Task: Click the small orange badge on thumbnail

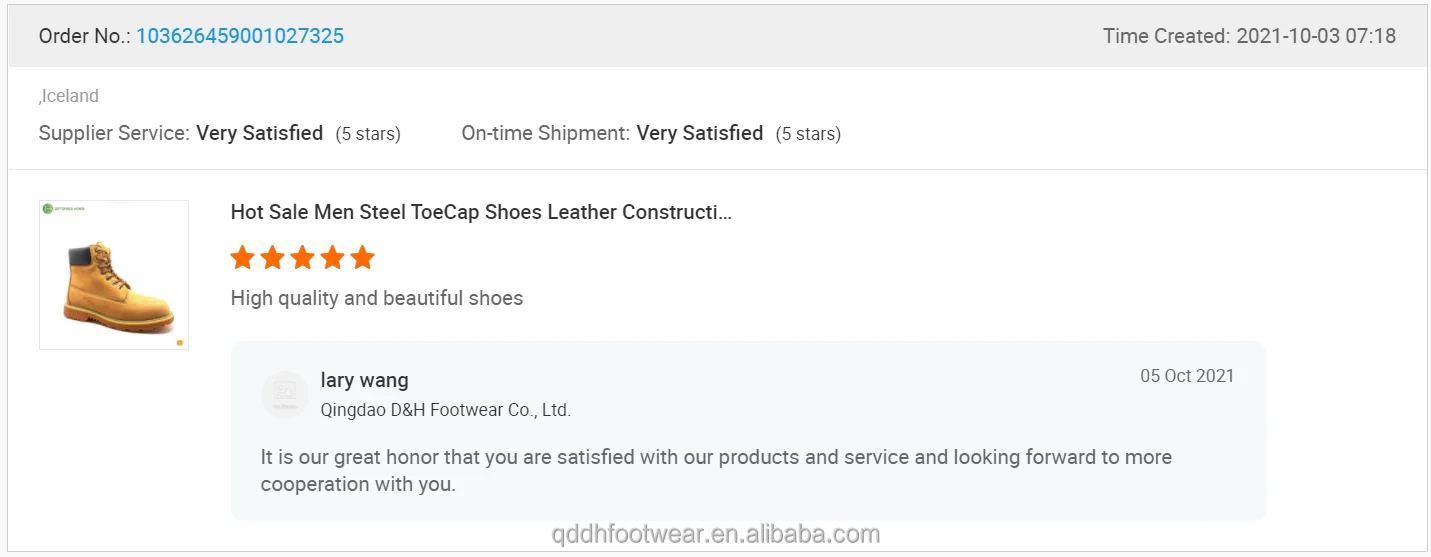Action: coord(180,342)
